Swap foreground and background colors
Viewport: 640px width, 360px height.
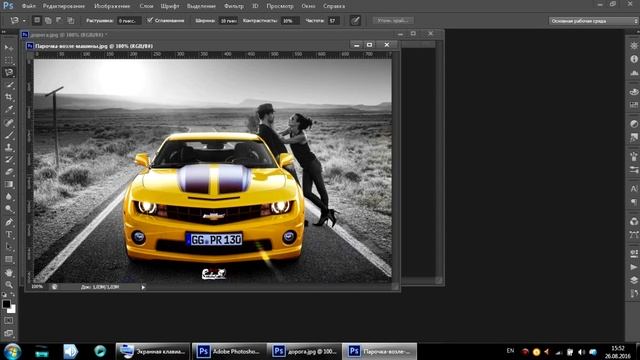[13, 295]
